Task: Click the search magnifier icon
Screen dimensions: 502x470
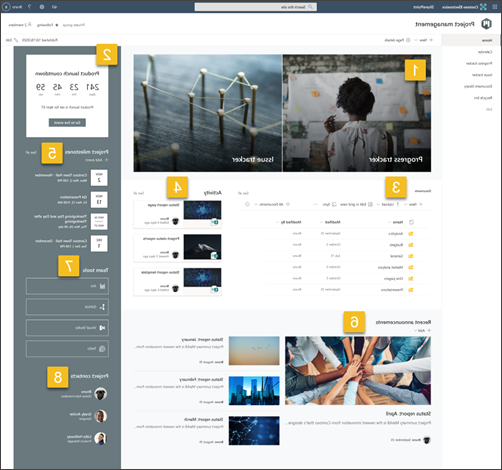Action: tap(310, 7)
